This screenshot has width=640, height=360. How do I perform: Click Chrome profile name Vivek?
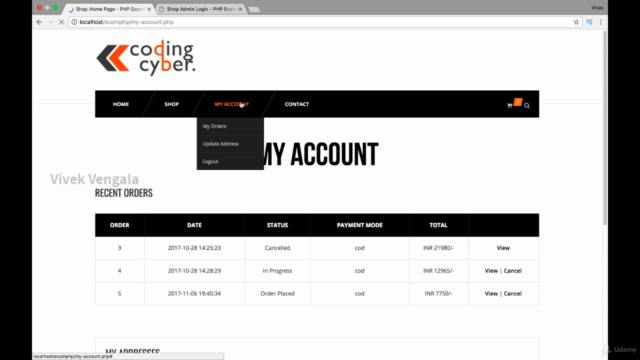597,8
